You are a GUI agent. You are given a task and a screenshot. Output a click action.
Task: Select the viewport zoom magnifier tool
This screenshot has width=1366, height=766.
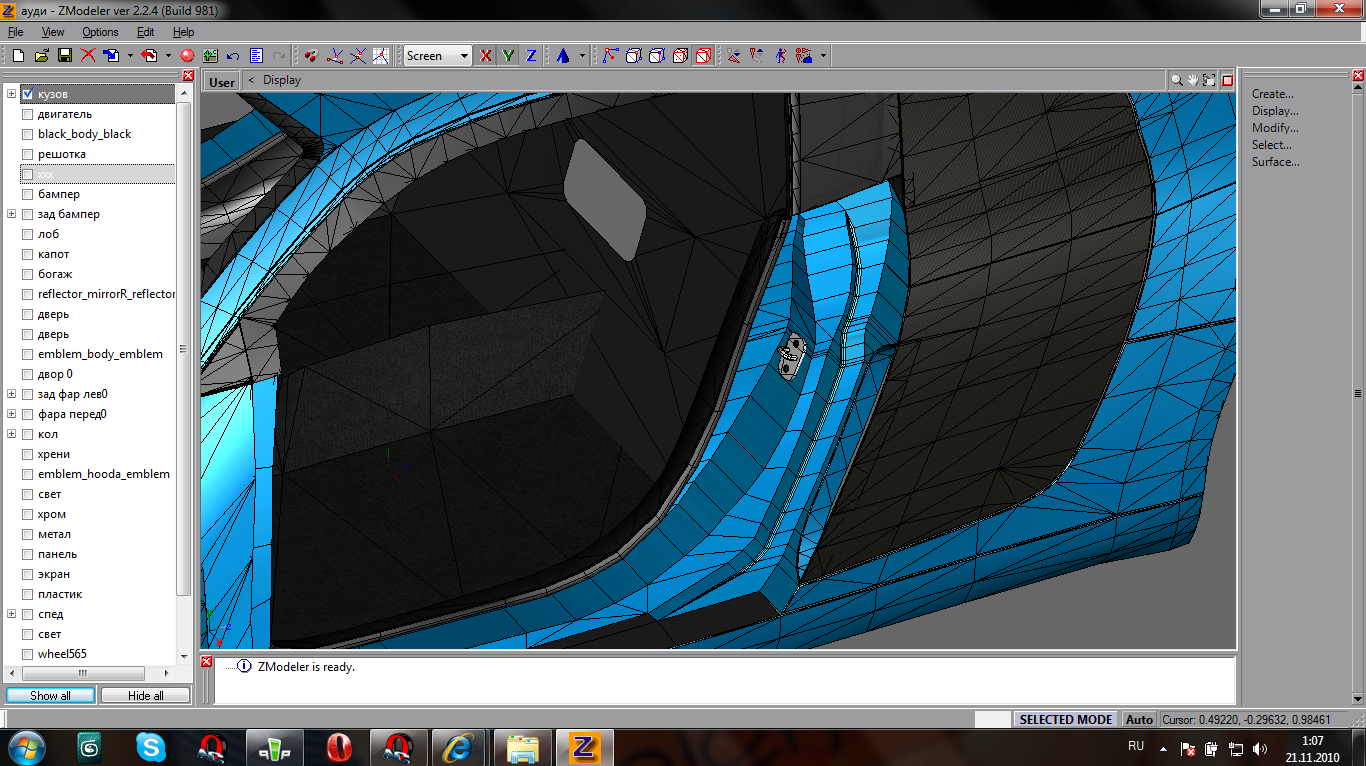(1177, 80)
